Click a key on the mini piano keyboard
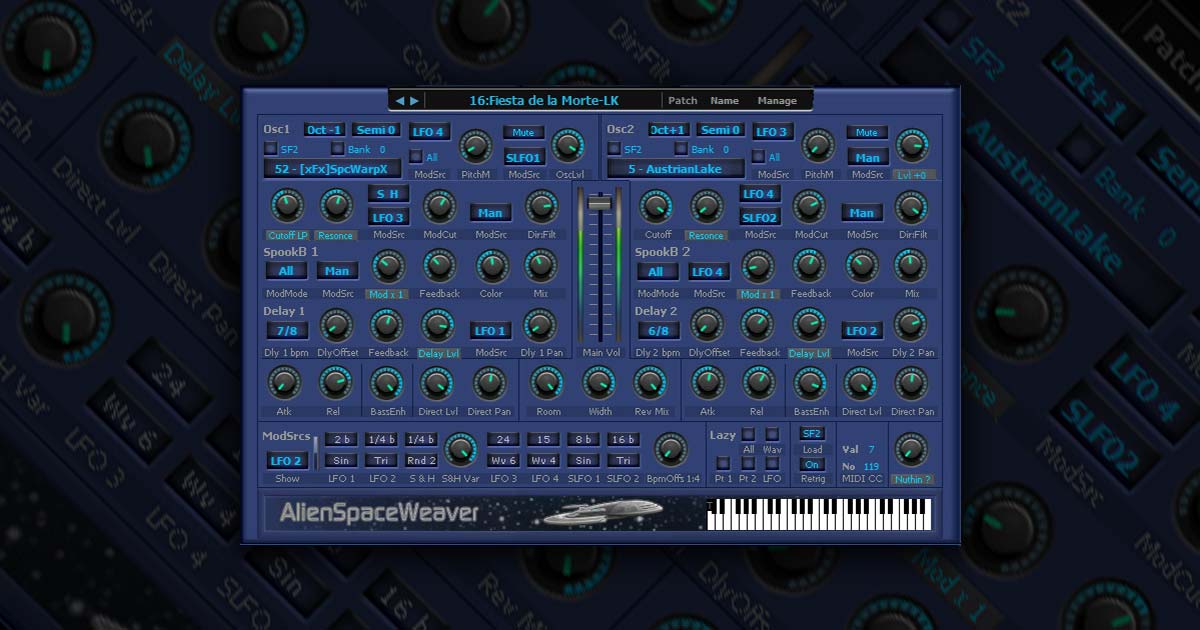Screen dimensions: 1200x630 click(819, 514)
